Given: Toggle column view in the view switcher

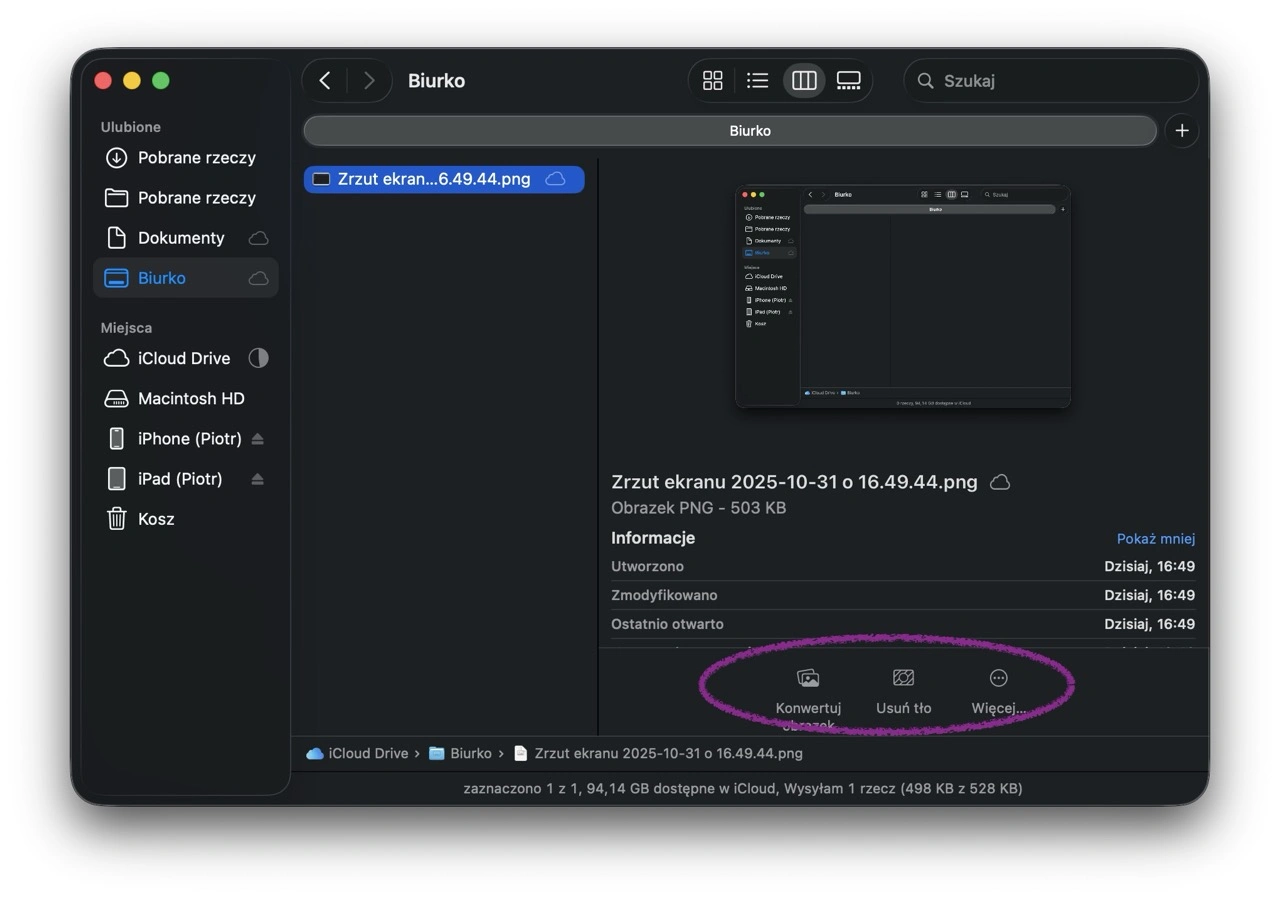Looking at the screenshot, I should [x=803, y=80].
